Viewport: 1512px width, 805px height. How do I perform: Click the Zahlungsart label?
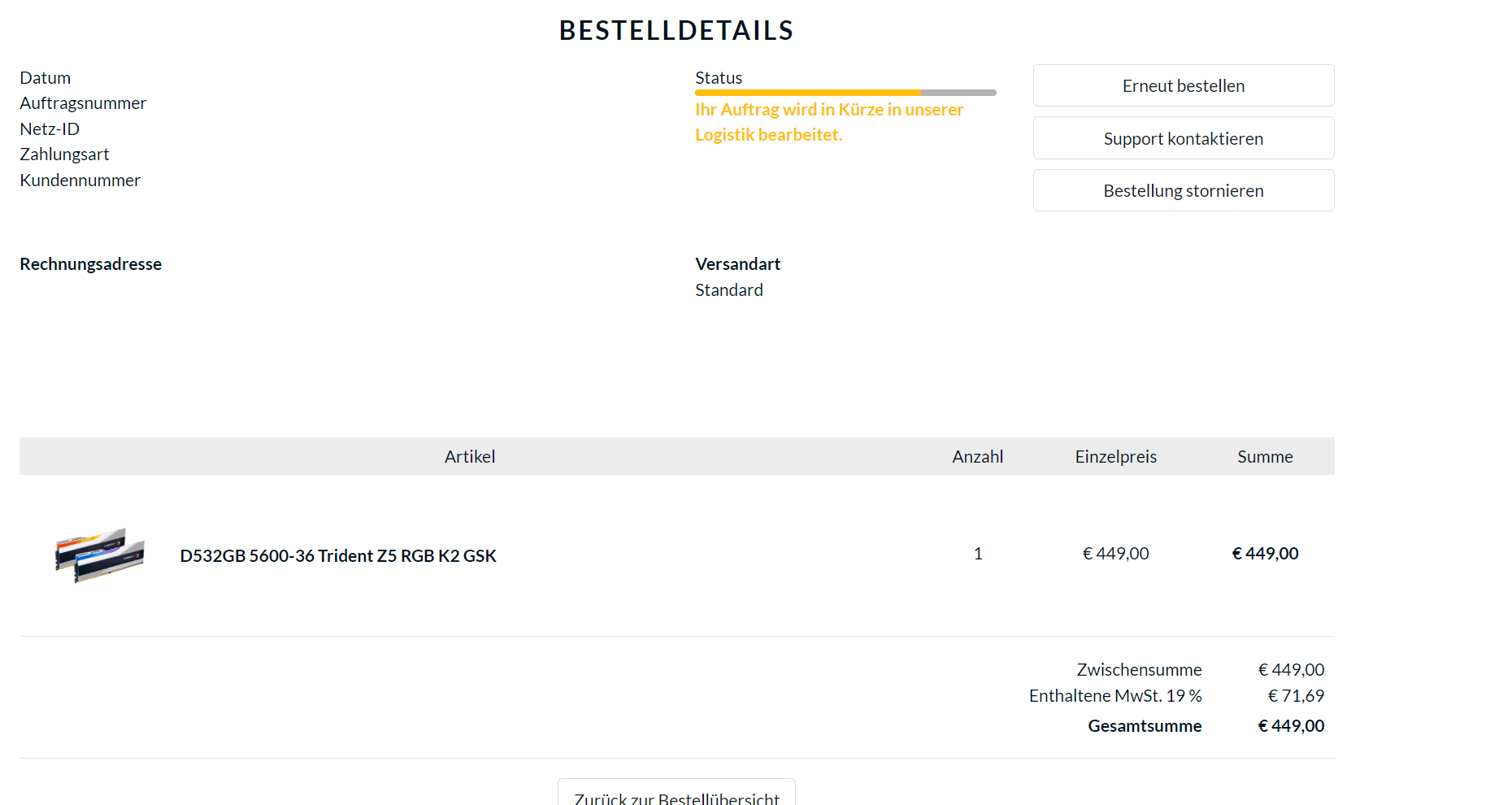point(64,154)
